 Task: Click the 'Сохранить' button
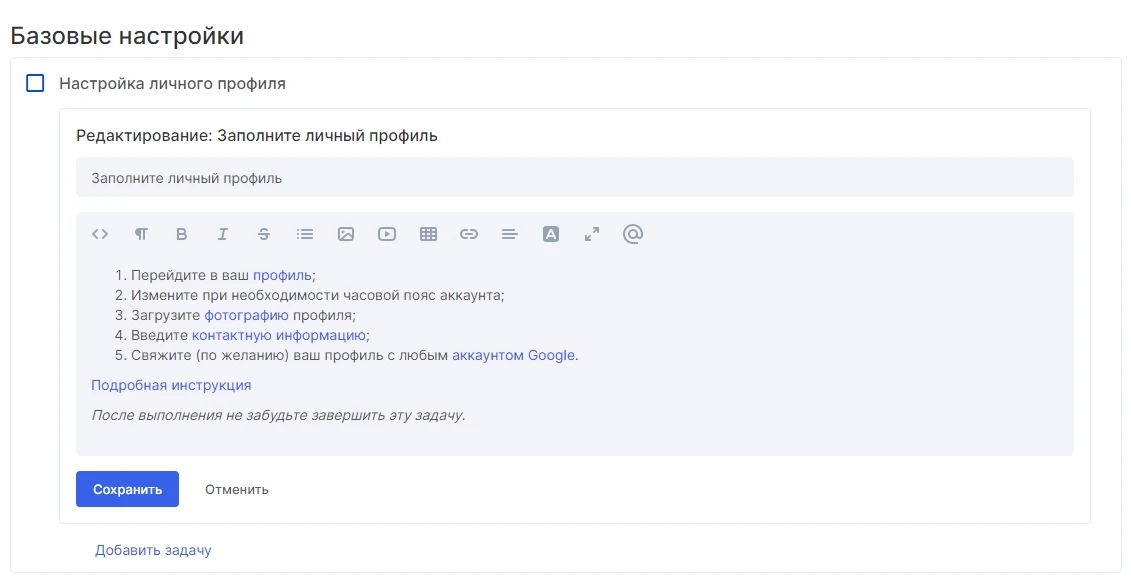pyautogui.click(x=127, y=489)
